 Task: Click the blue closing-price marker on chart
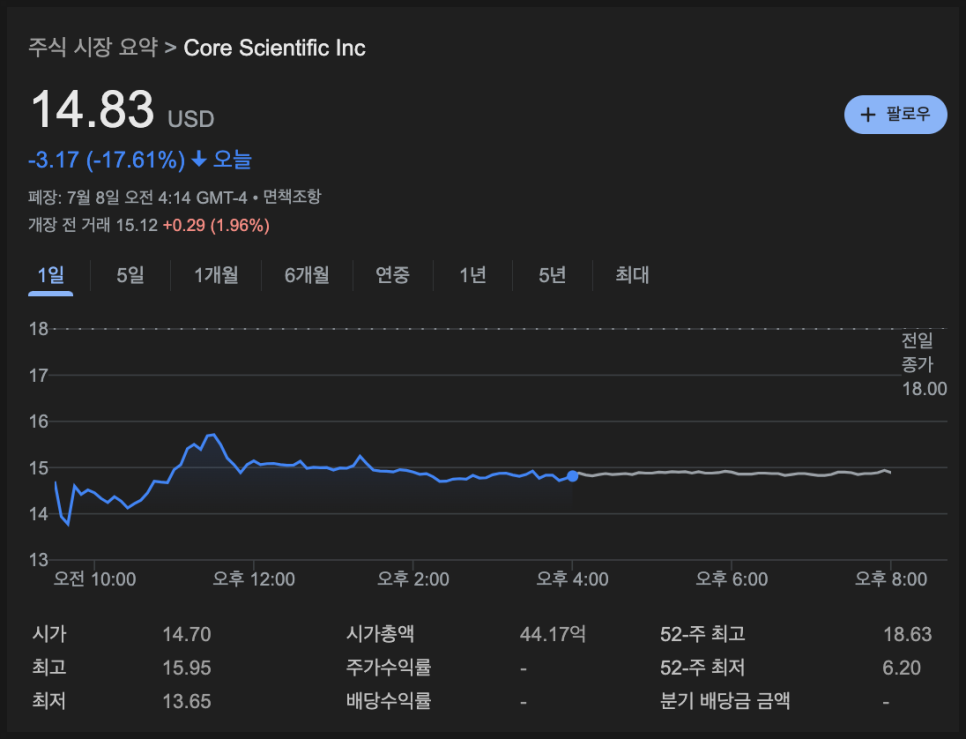pos(572,475)
